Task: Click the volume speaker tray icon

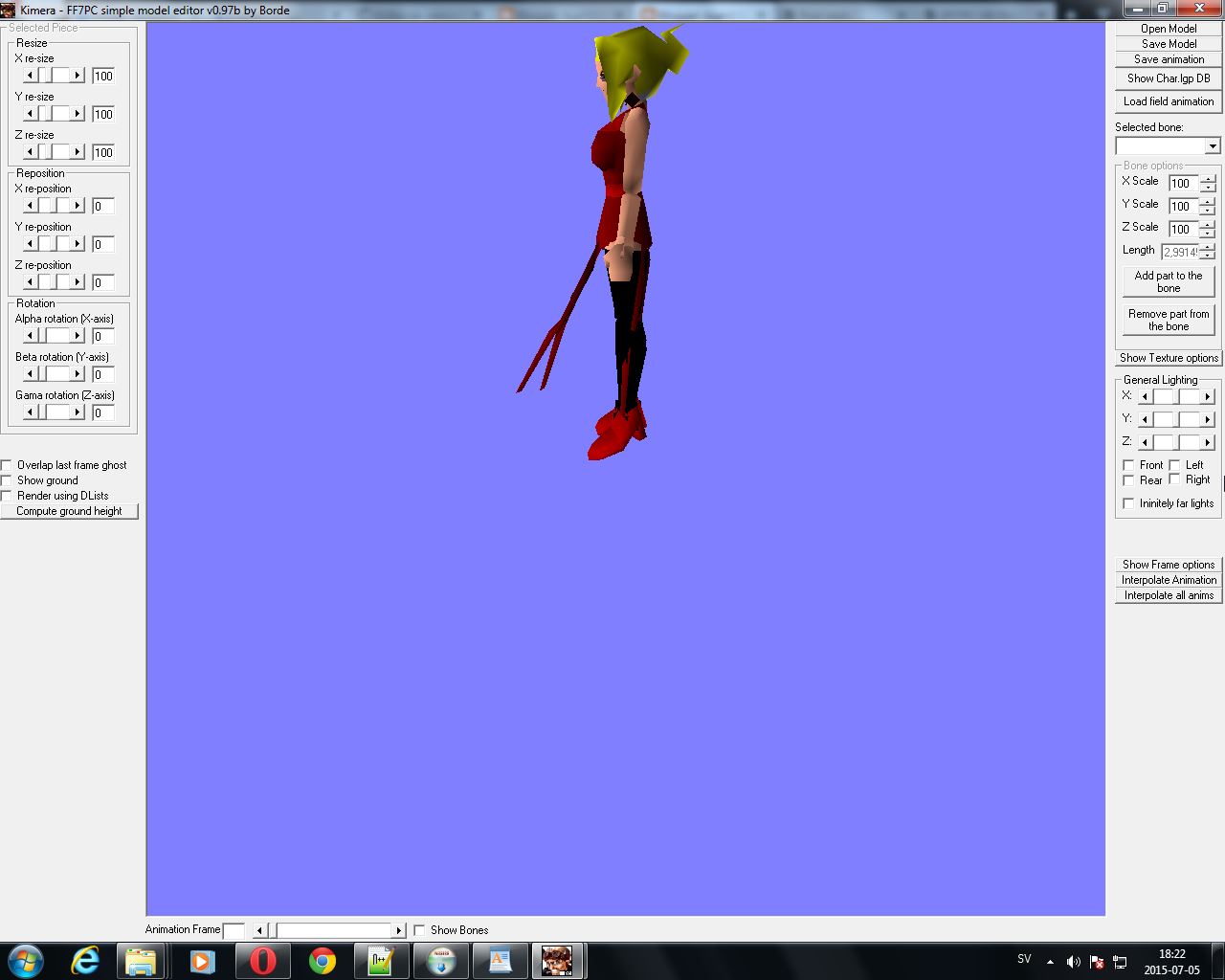Action: (x=1073, y=962)
